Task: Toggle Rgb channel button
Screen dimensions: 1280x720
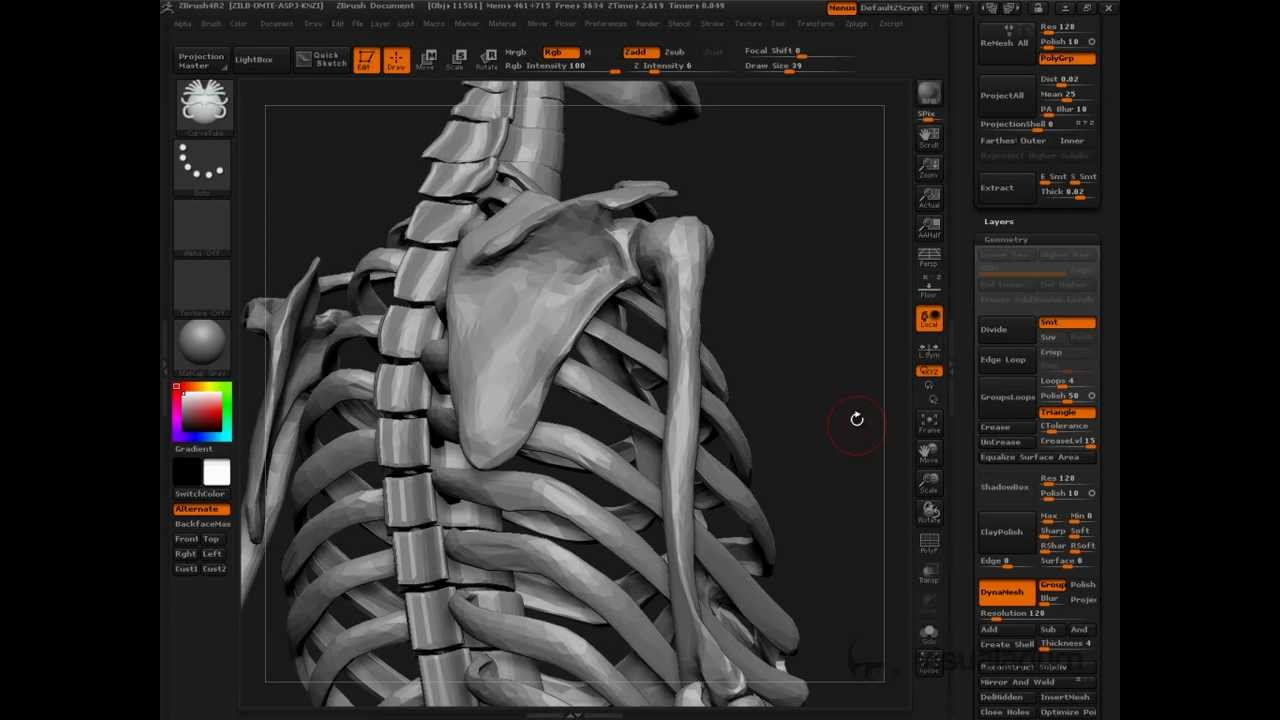Action: 560,52
